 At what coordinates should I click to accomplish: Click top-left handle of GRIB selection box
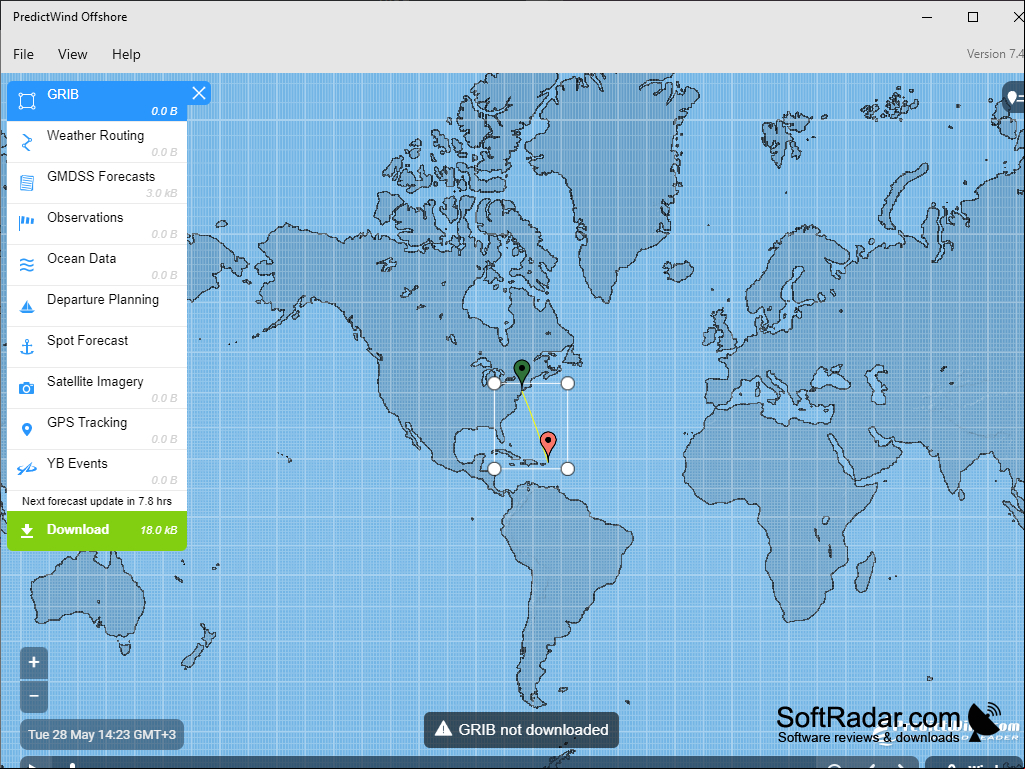click(495, 383)
